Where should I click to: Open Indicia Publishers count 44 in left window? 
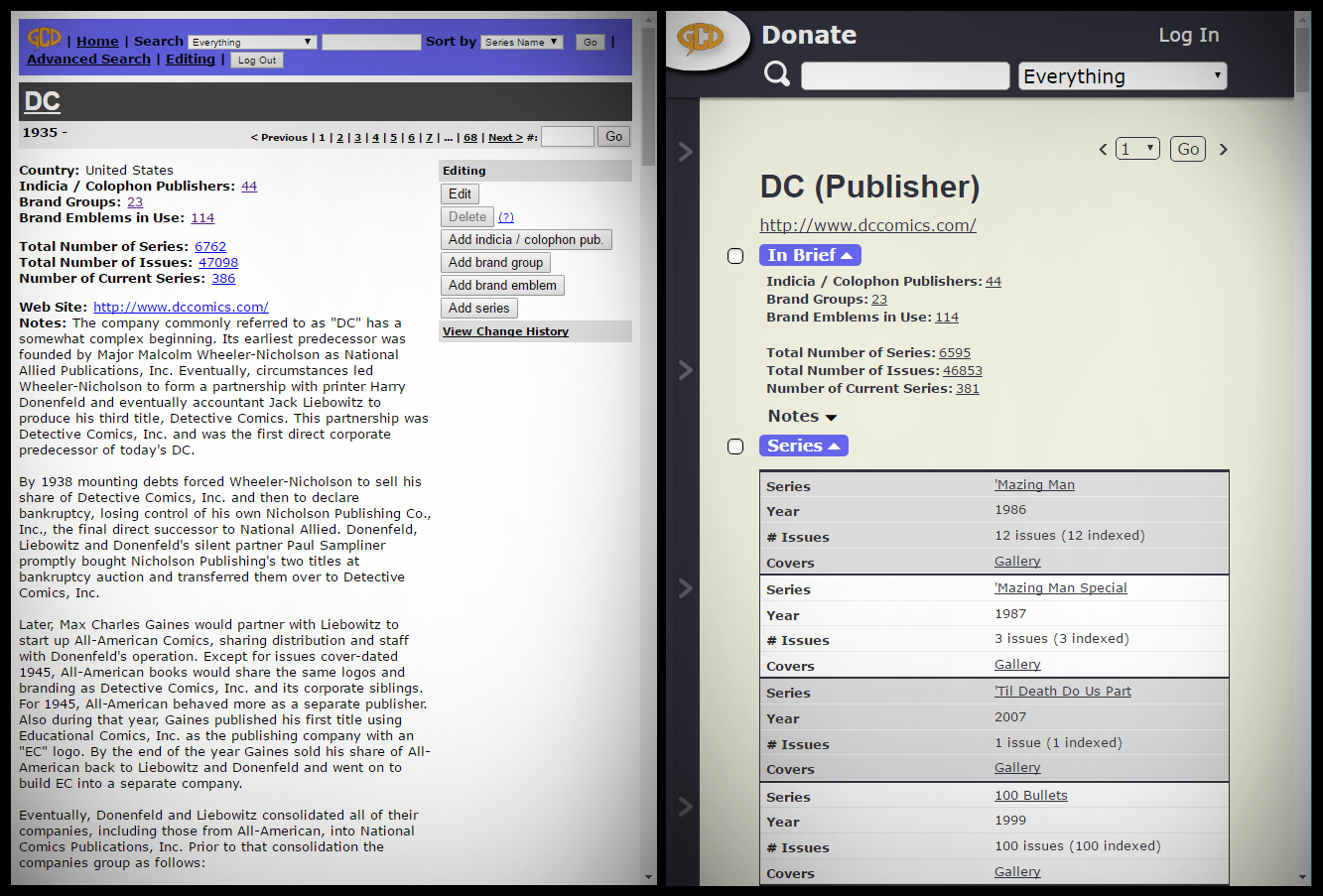[249, 187]
